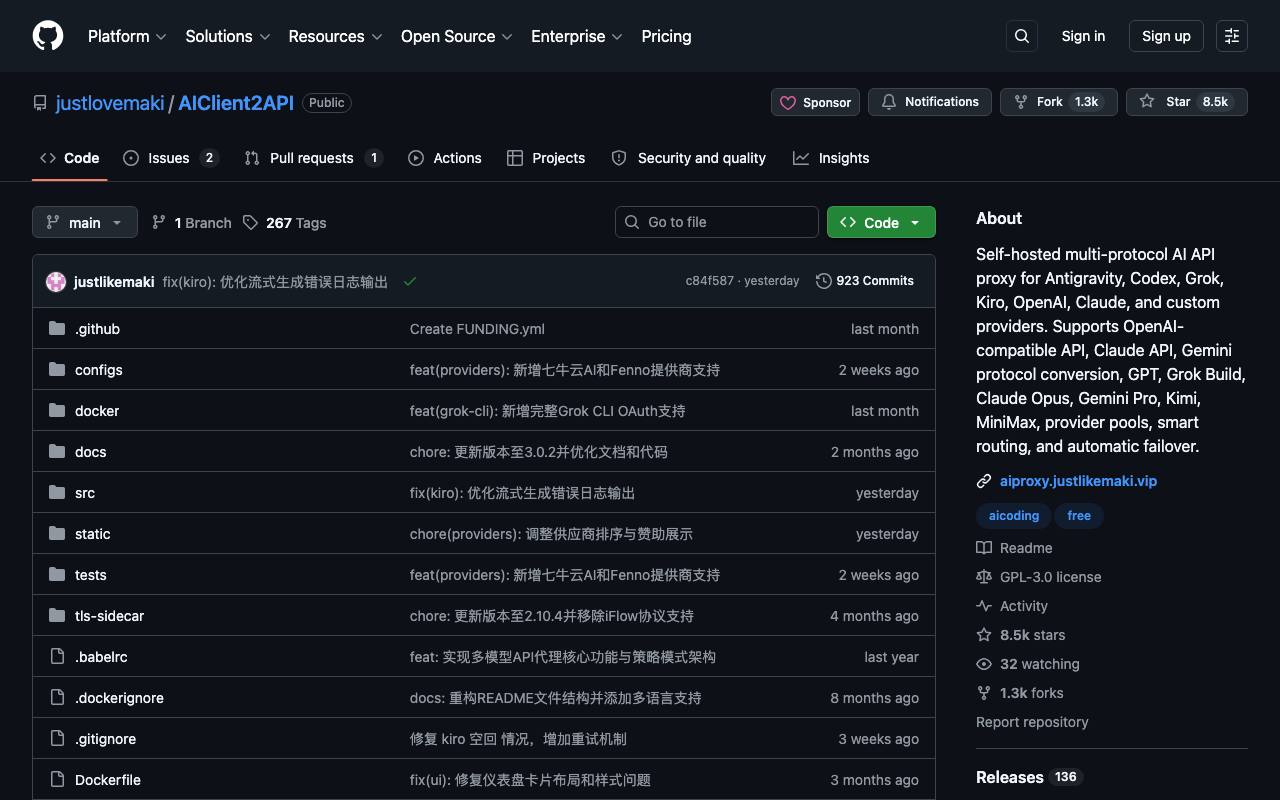Click the tests folder icon
This screenshot has height=800, width=1280.
57,575
